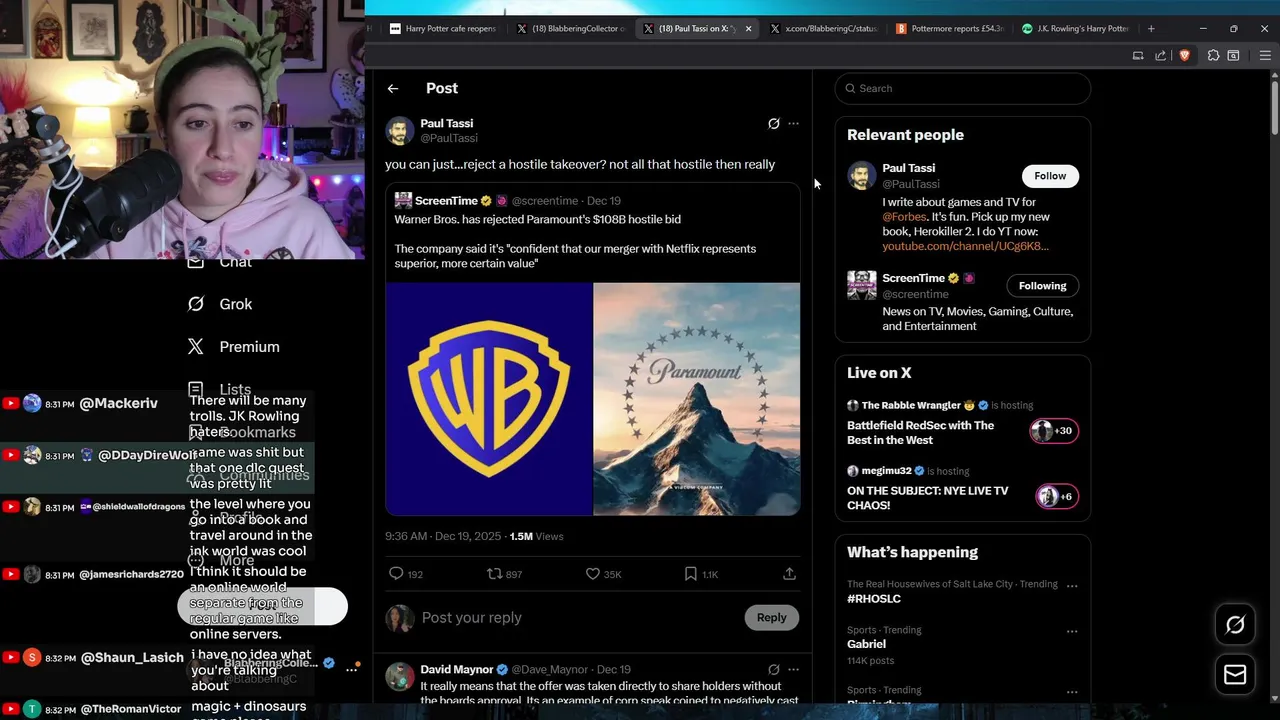Click the screen cast icon in the address bar

tap(1138, 56)
